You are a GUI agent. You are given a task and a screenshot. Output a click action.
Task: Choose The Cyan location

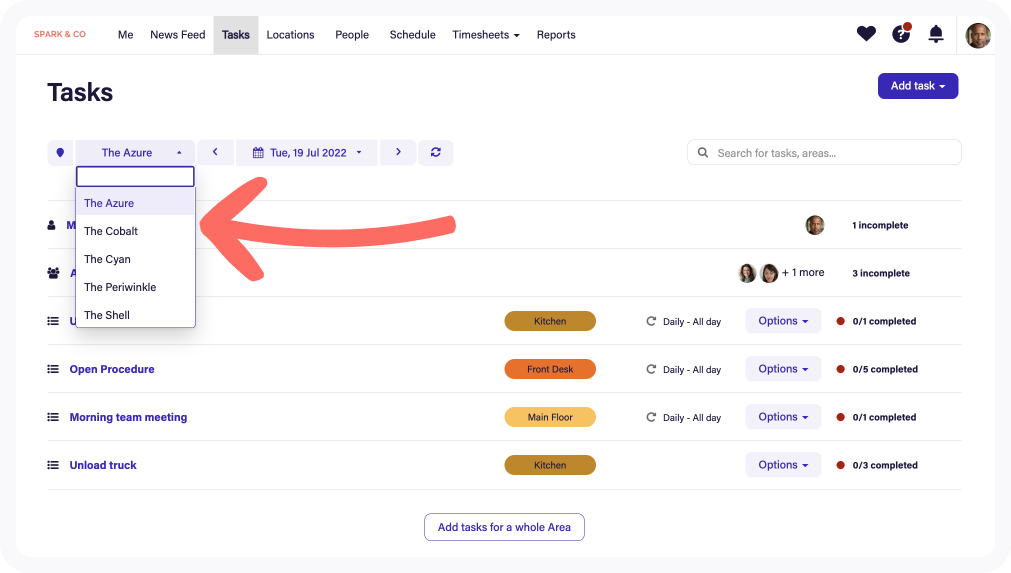tap(135, 259)
